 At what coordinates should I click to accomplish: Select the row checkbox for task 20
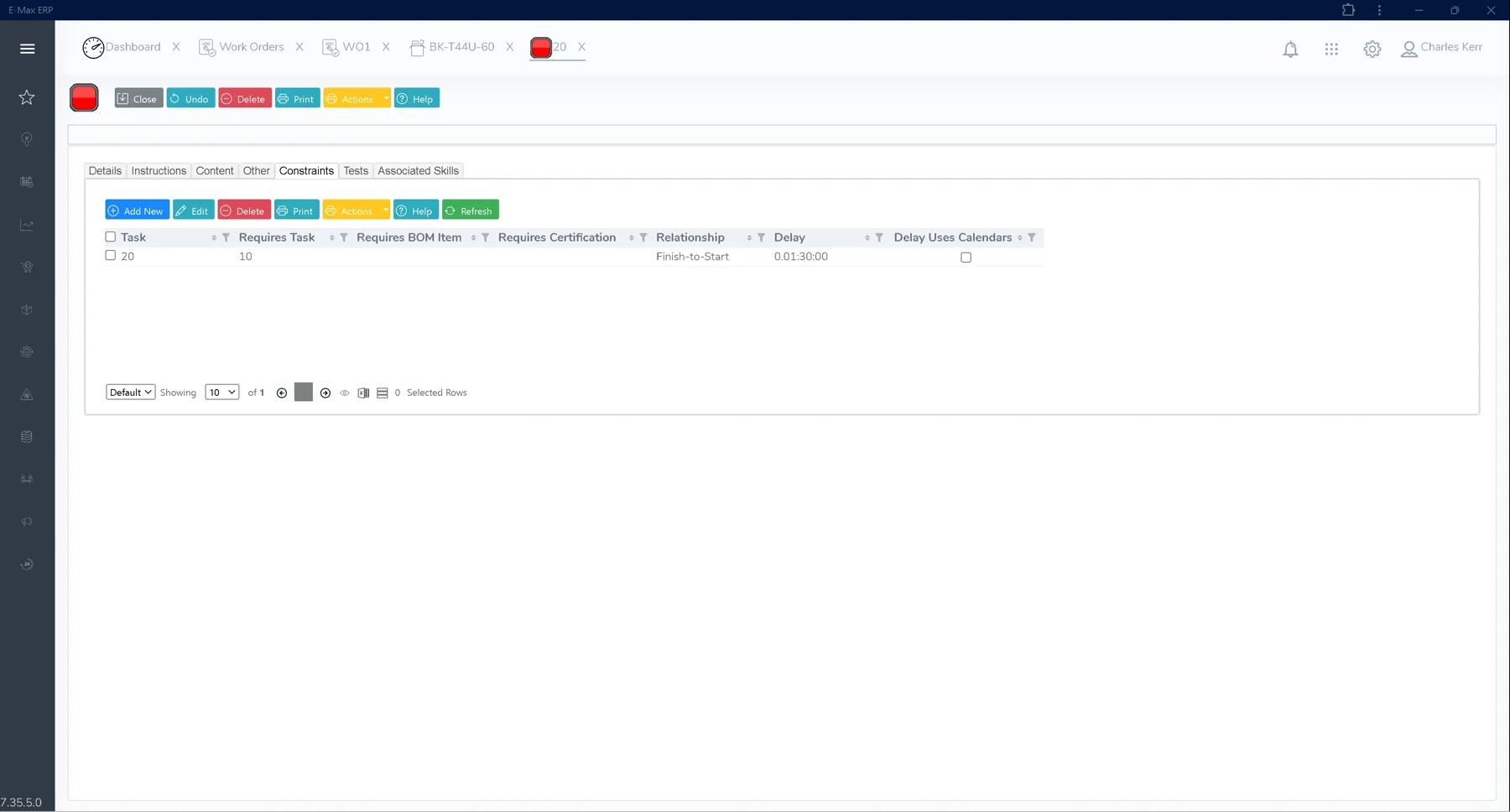coord(110,256)
